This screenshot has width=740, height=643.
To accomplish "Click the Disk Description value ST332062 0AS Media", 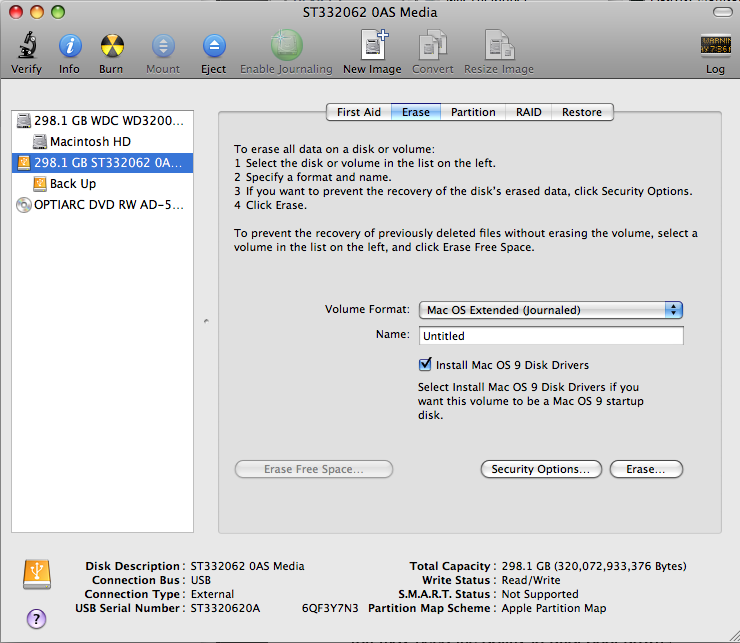I will (247, 566).
